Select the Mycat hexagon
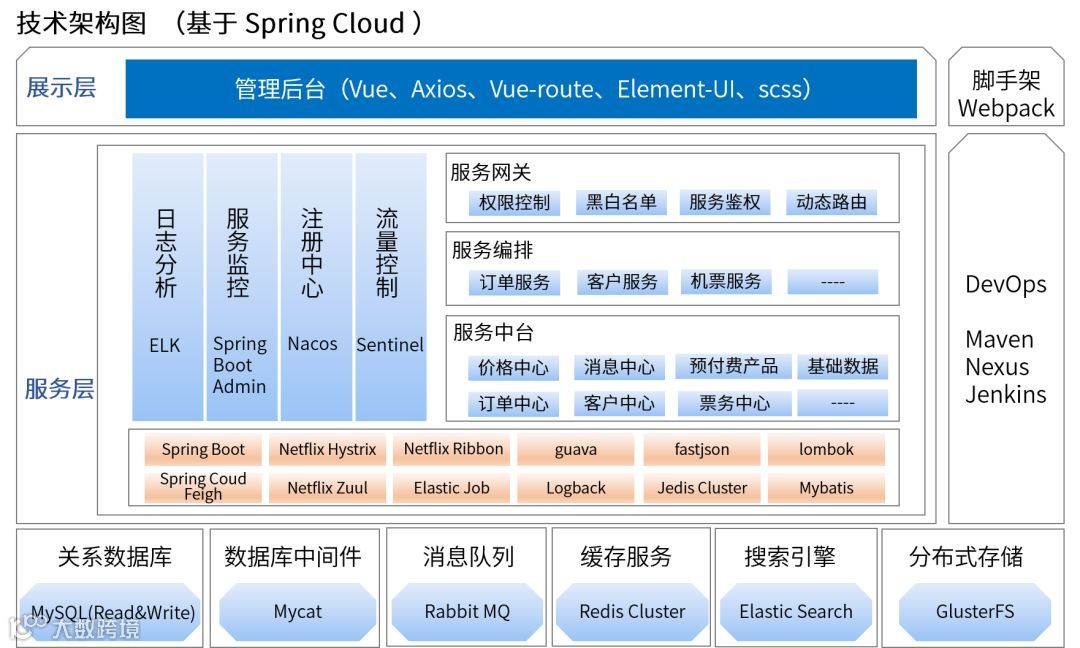Image resolution: width=1080 pixels, height=648 pixels. click(x=298, y=612)
